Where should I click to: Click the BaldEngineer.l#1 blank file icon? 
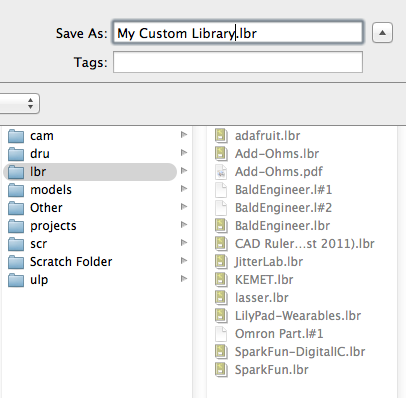tap(221, 190)
